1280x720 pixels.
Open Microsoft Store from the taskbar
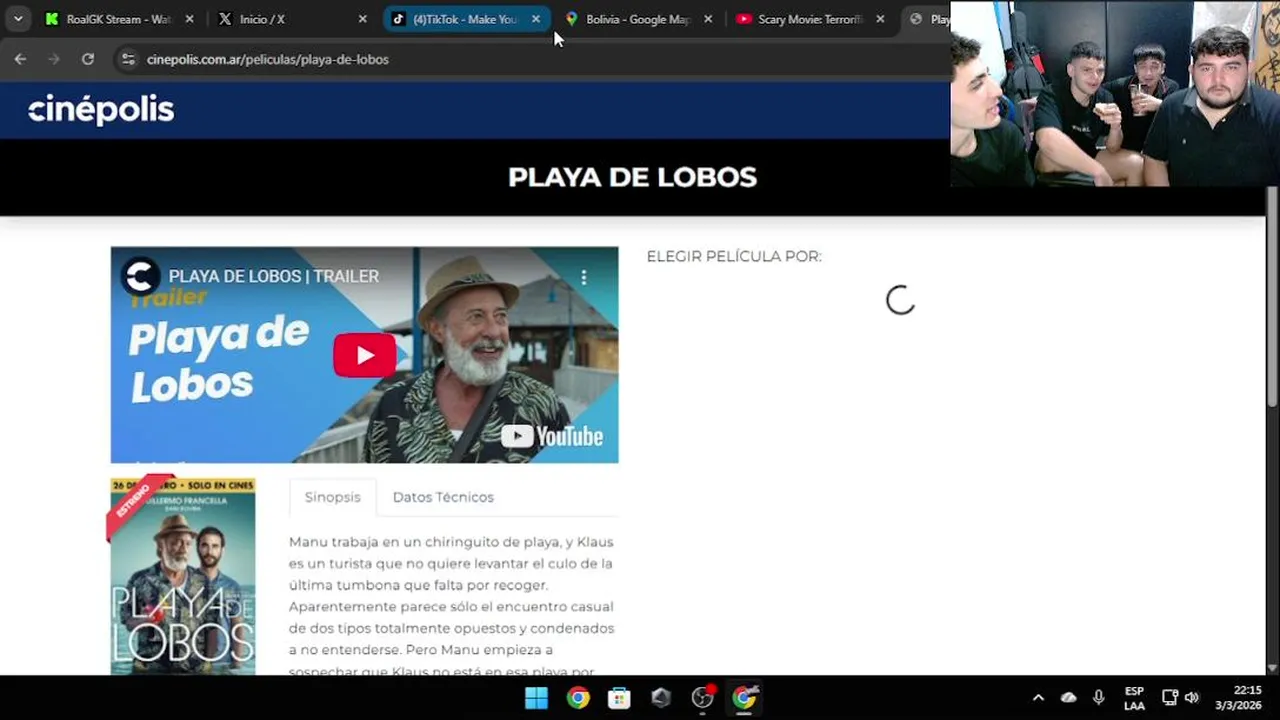pyautogui.click(x=619, y=698)
